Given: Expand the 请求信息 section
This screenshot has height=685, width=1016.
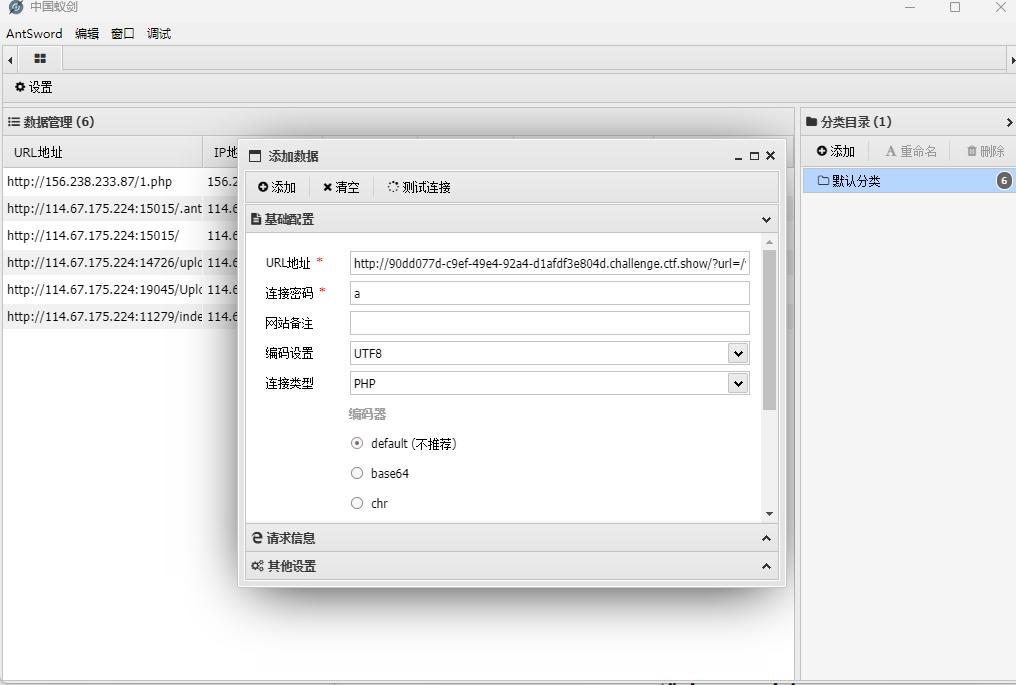Looking at the screenshot, I should 510,538.
